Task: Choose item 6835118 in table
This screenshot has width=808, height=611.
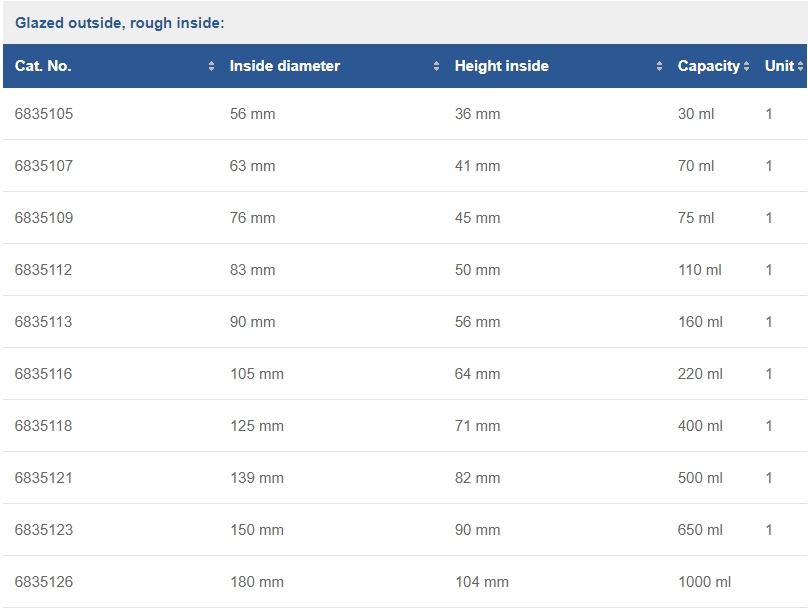Action: [43, 426]
